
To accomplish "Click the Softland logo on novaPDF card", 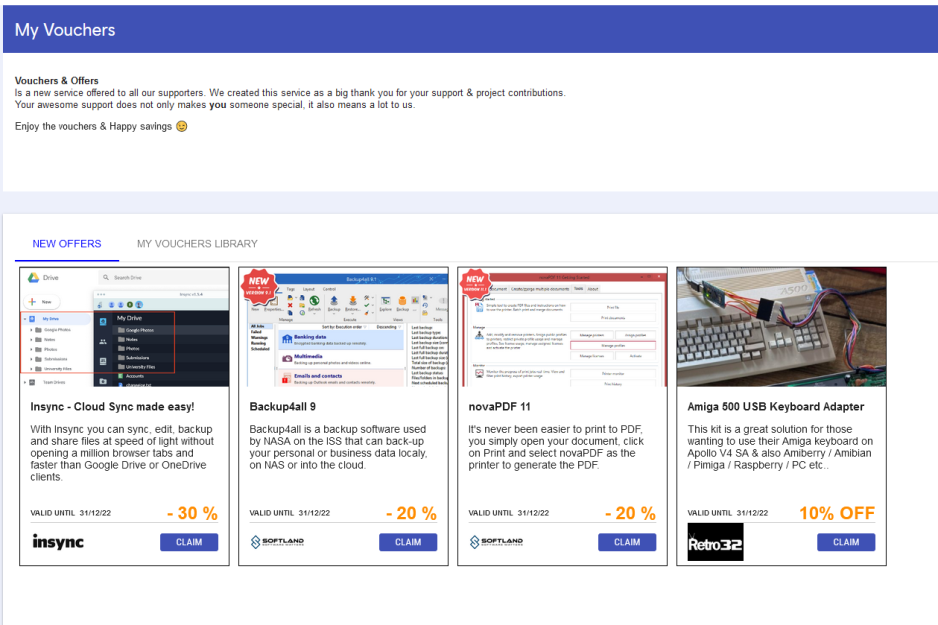I will [x=496, y=542].
